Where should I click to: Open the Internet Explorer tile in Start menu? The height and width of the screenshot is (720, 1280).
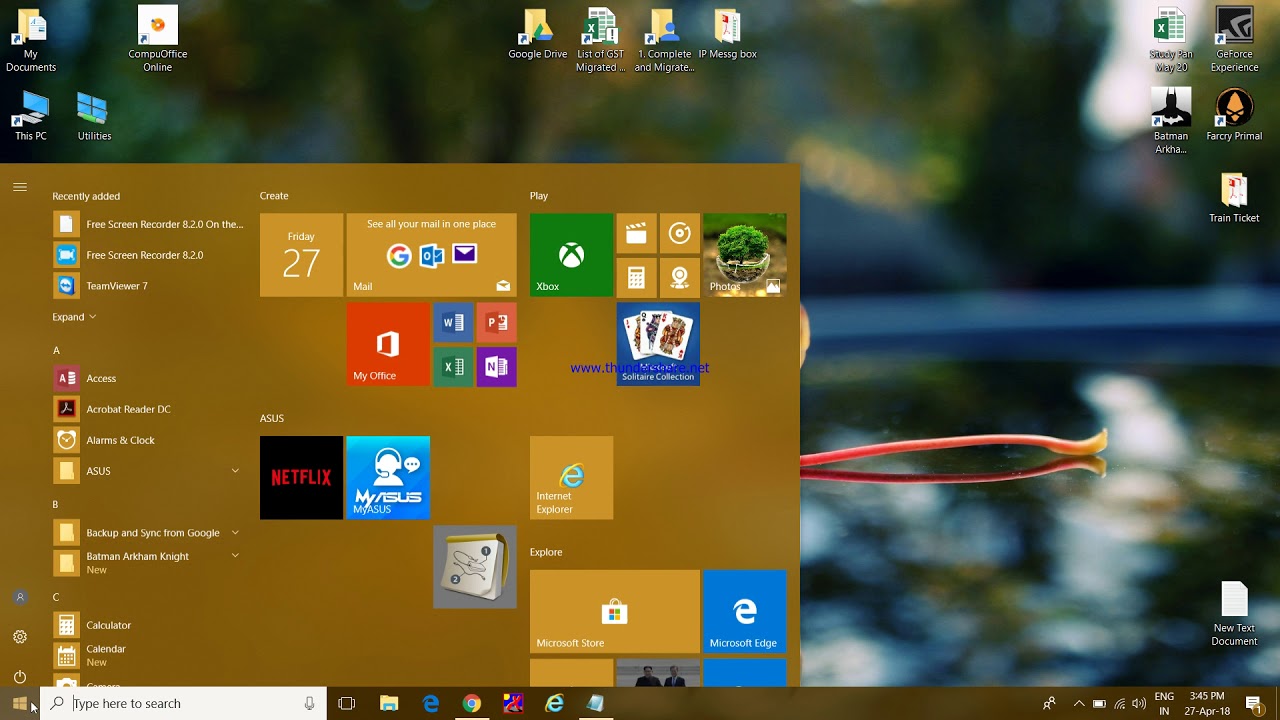(x=571, y=478)
